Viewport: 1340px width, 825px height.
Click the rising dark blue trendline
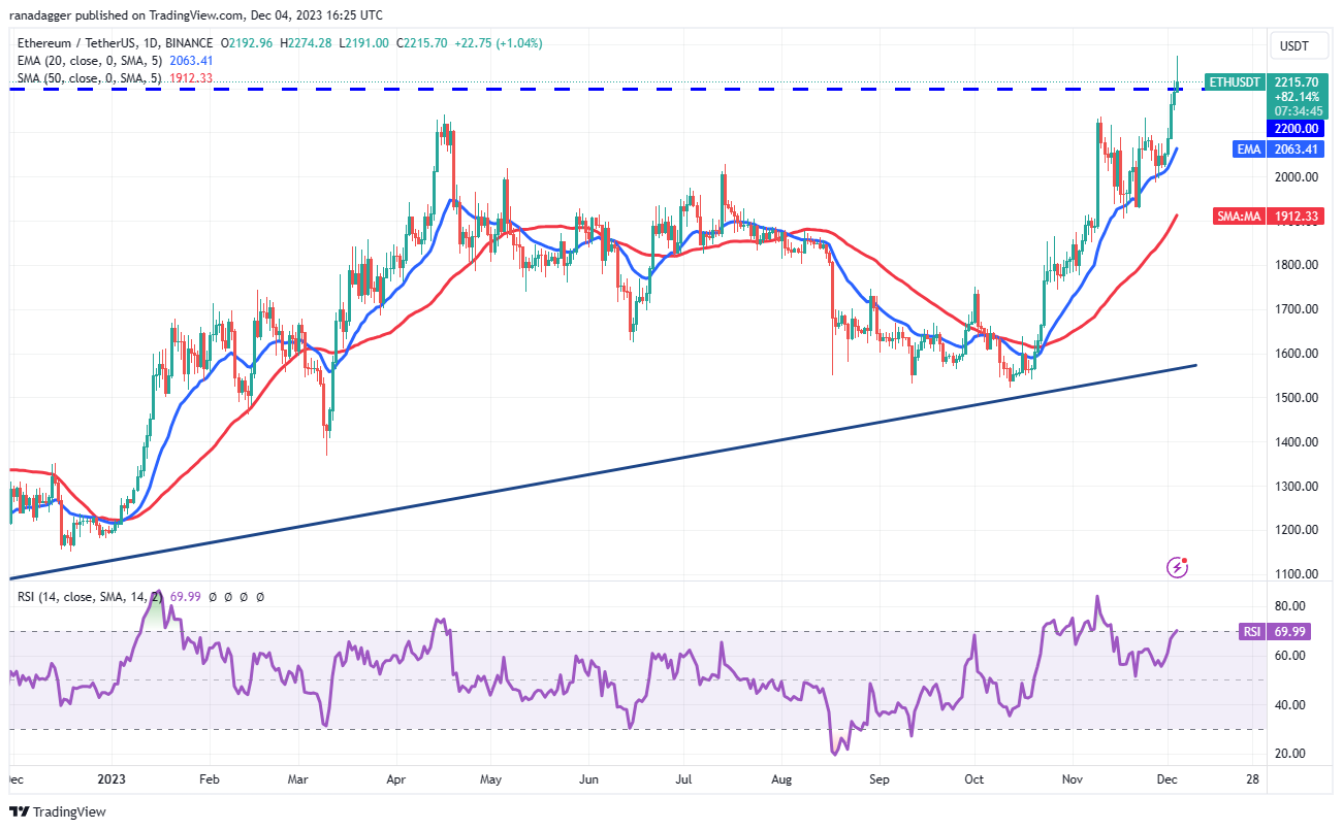(x=604, y=471)
